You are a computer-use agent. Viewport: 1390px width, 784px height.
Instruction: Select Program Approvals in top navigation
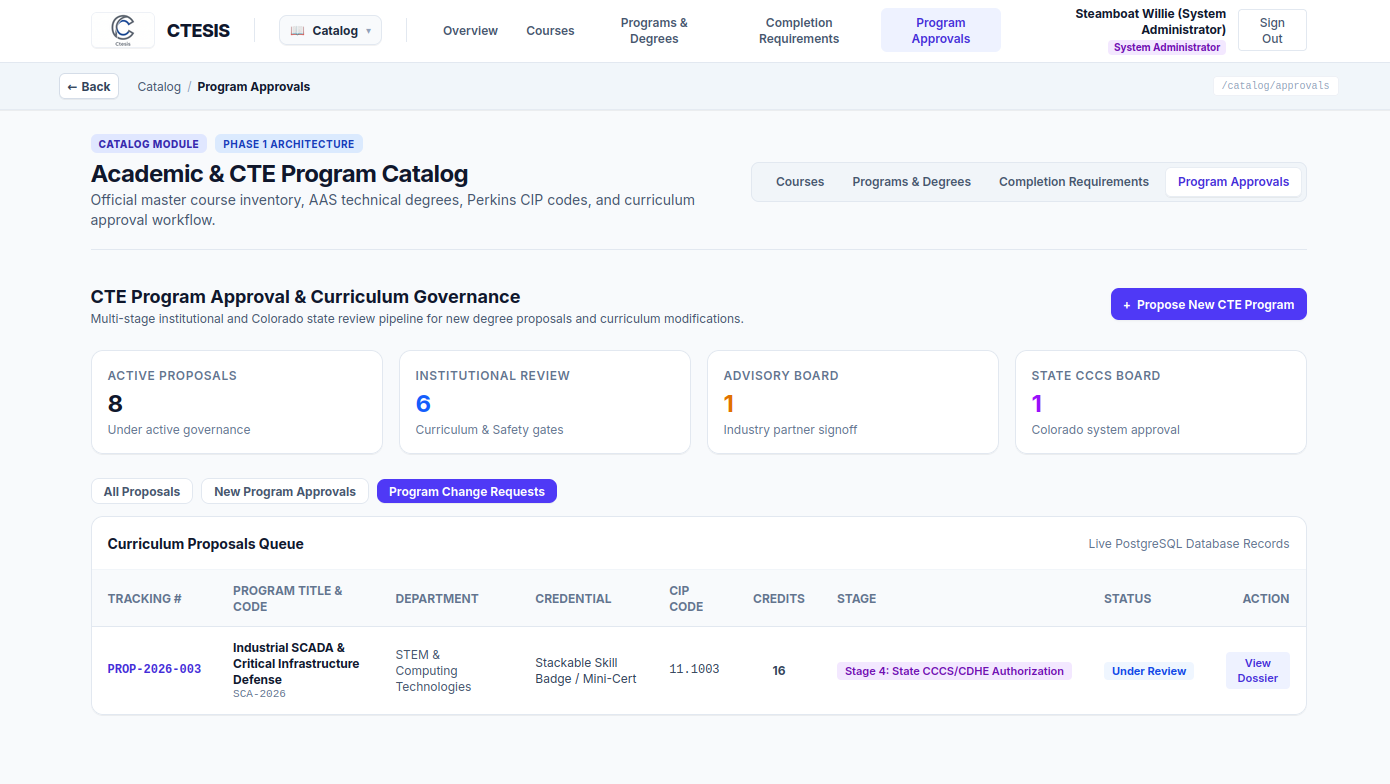point(941,31)
